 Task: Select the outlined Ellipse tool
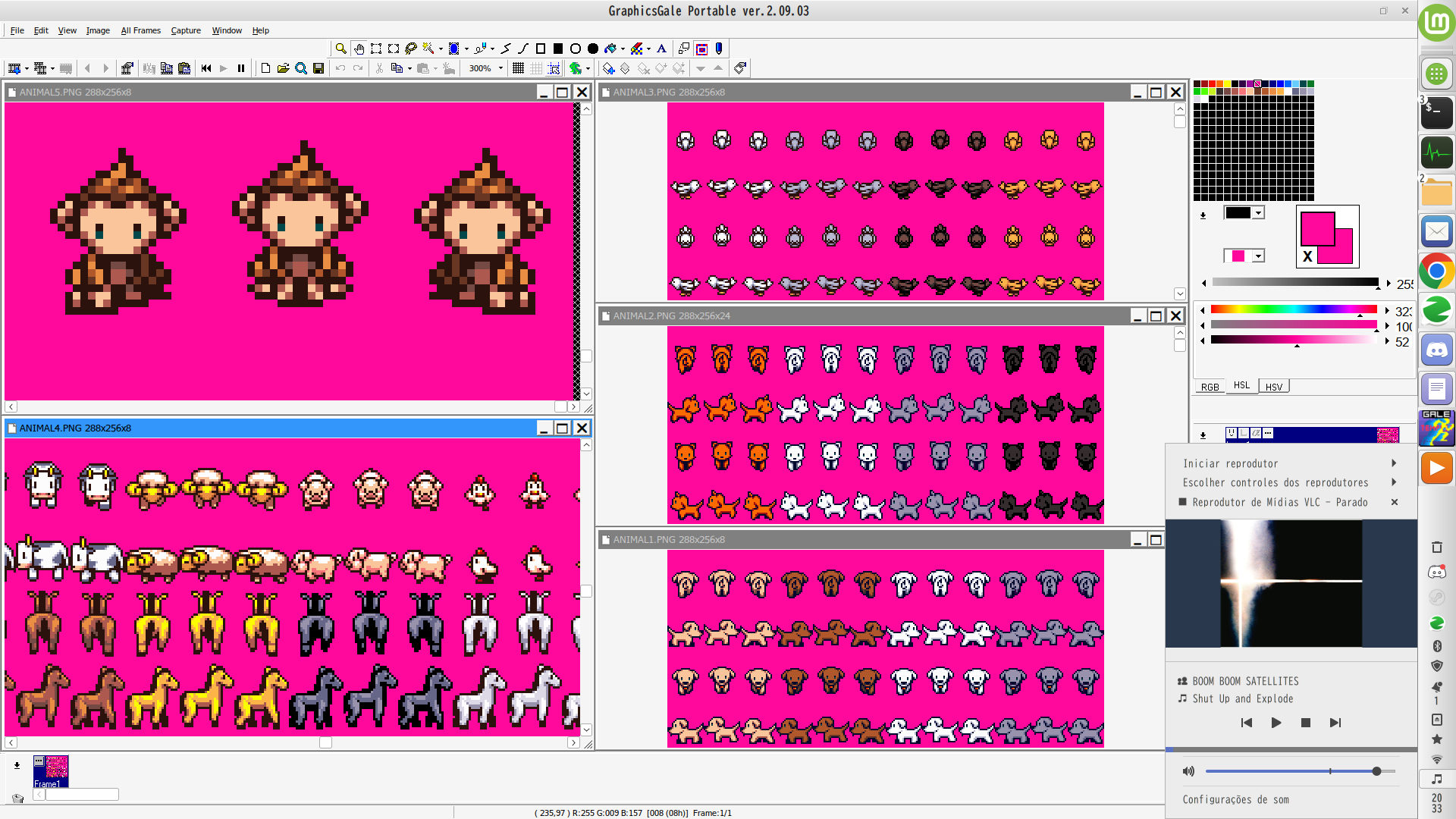click(x=576, y=49)
